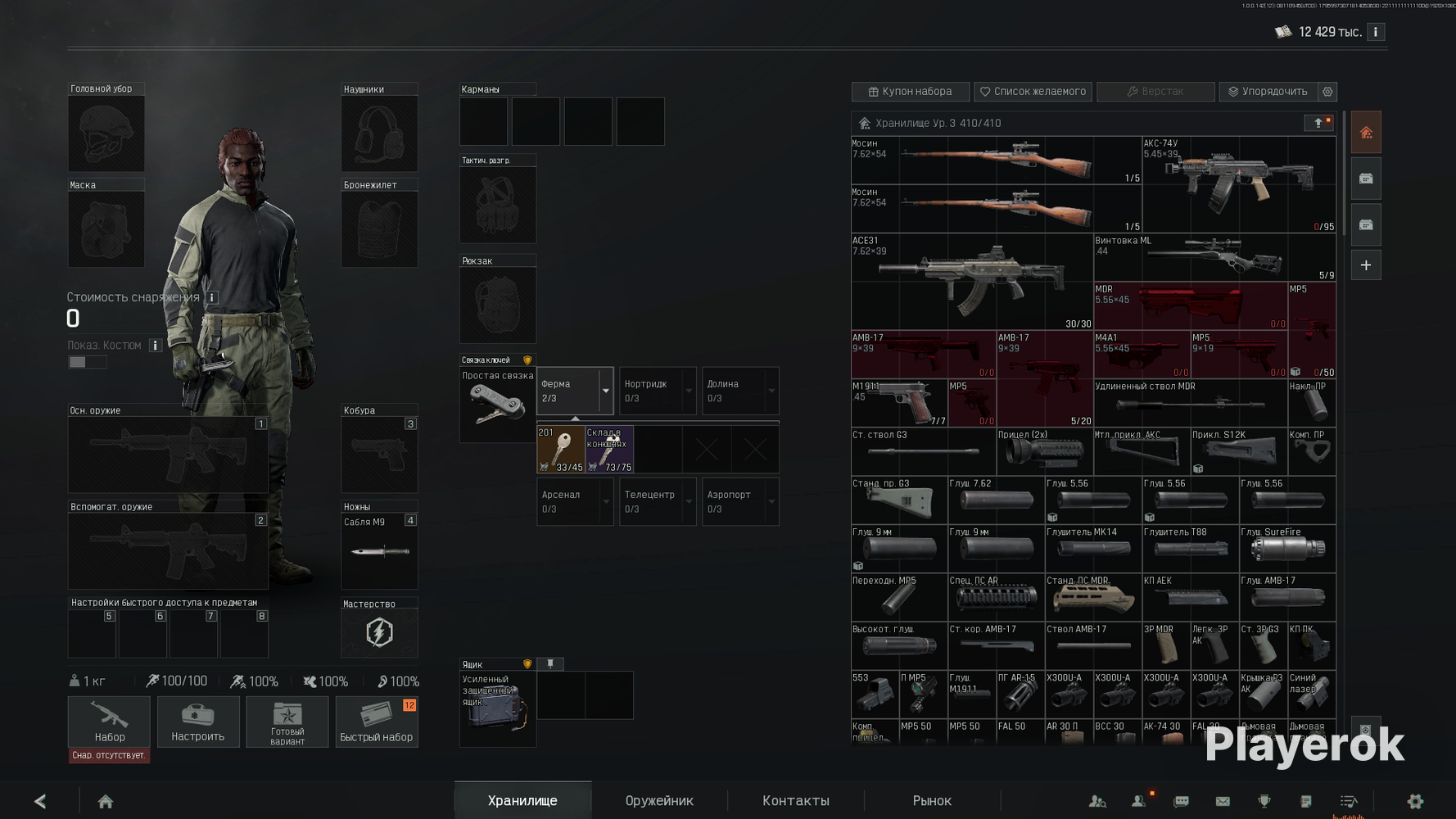1456x819 pixels.
Task: Open the friends list icon with notification
Action: click(1139, 801)
